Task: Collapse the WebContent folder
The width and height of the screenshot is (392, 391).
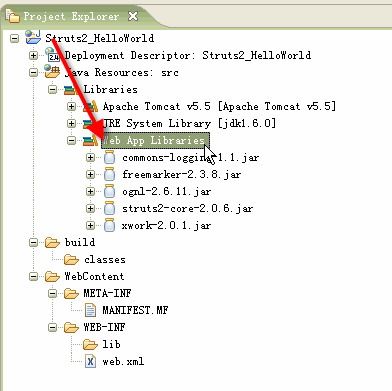Action: tap(33, 276)
